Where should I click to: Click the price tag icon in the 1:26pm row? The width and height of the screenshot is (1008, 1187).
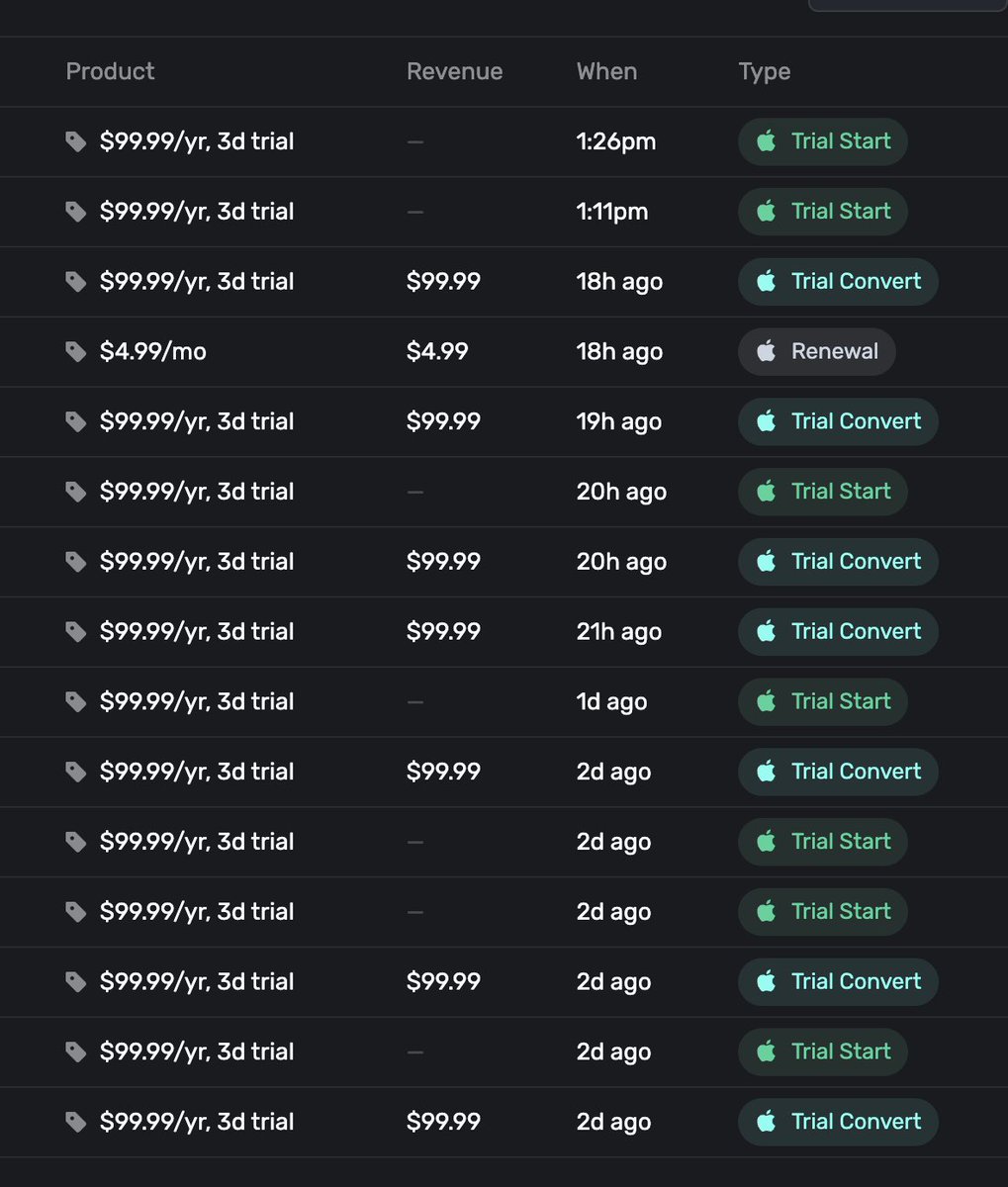pos(76,141)
